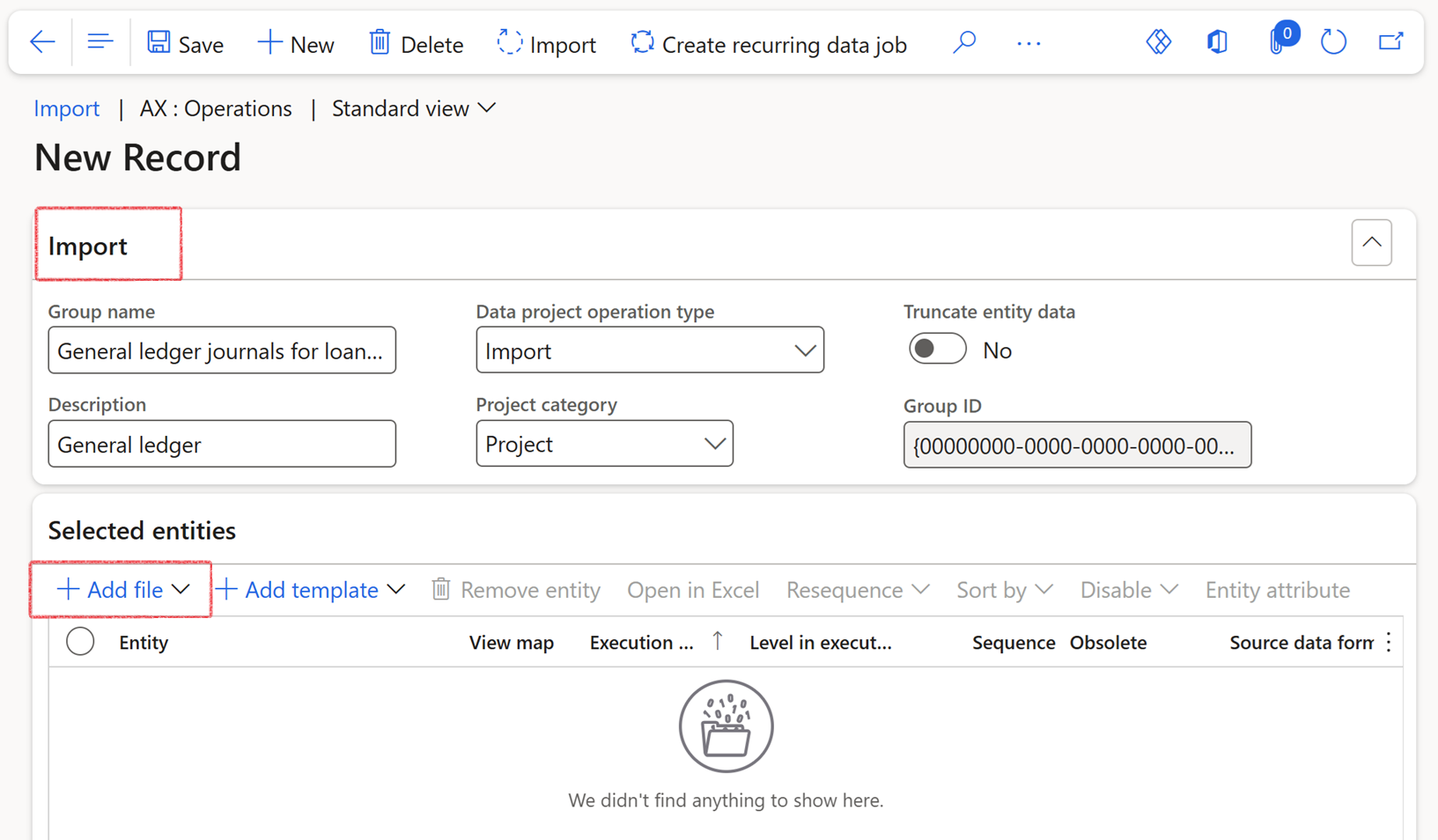
Task: Click into the Group name field
Action: (221, 350)
